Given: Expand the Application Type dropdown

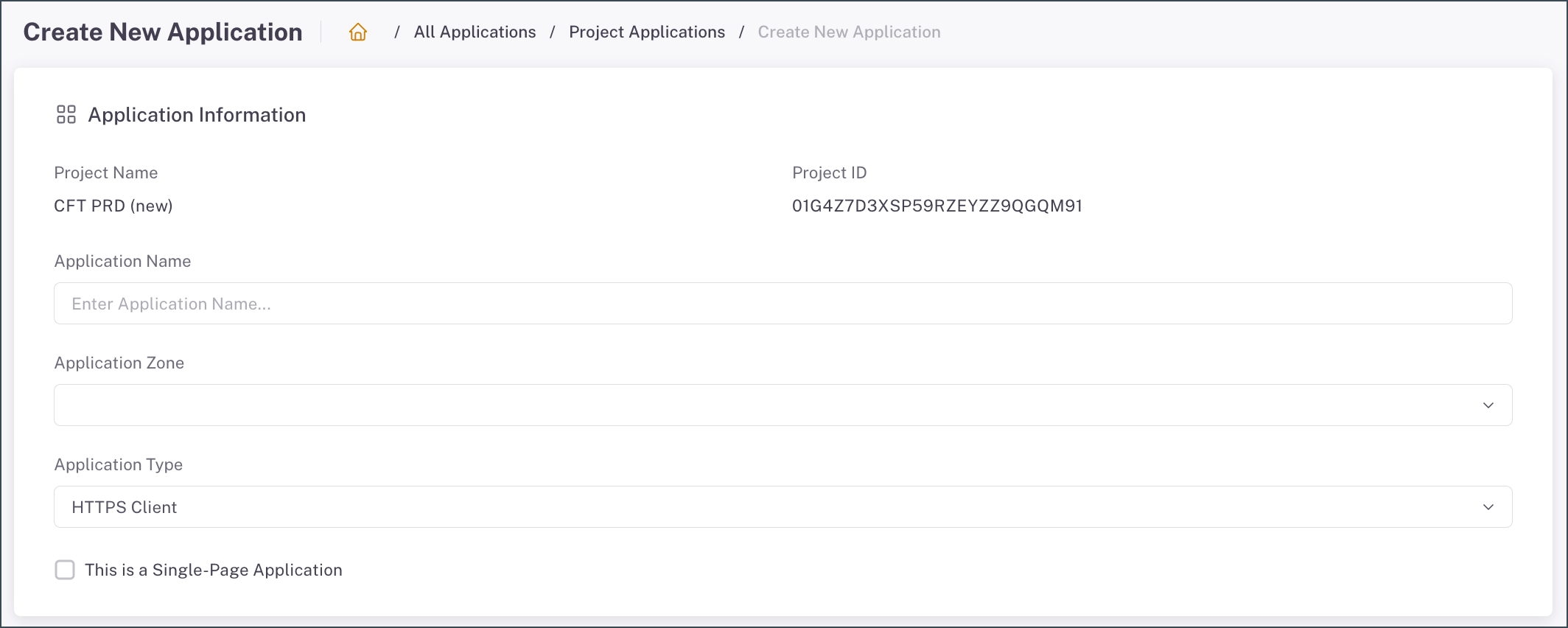Looking at the screenshot, I should coord(783,506).
